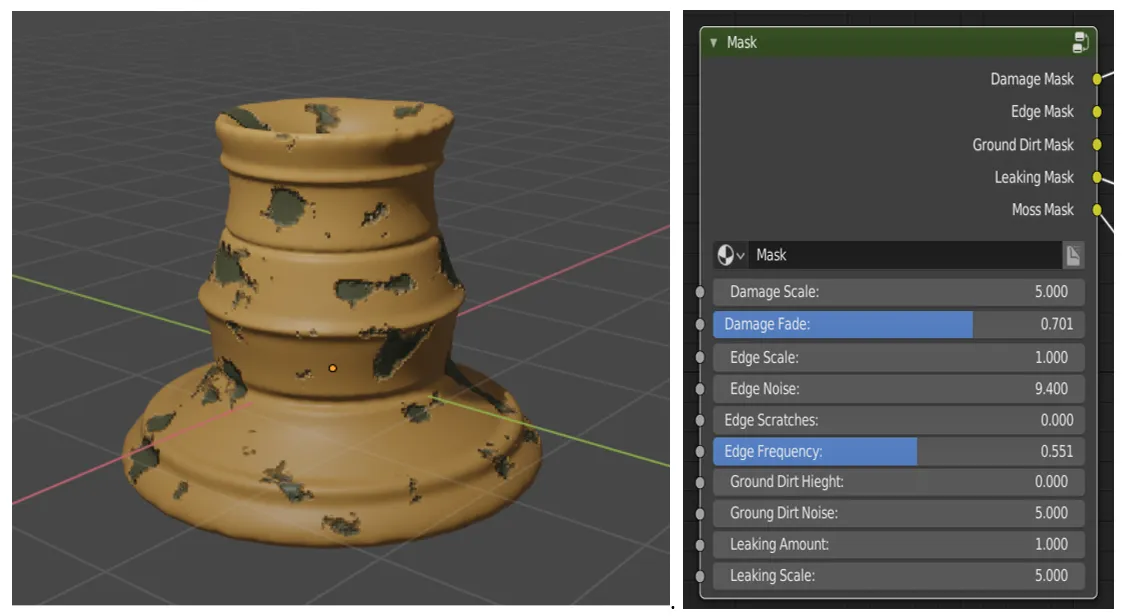This screenshot has width=1127, height=616.
Task: Click the Edge Noise input socket
Action: pos(700,389)
